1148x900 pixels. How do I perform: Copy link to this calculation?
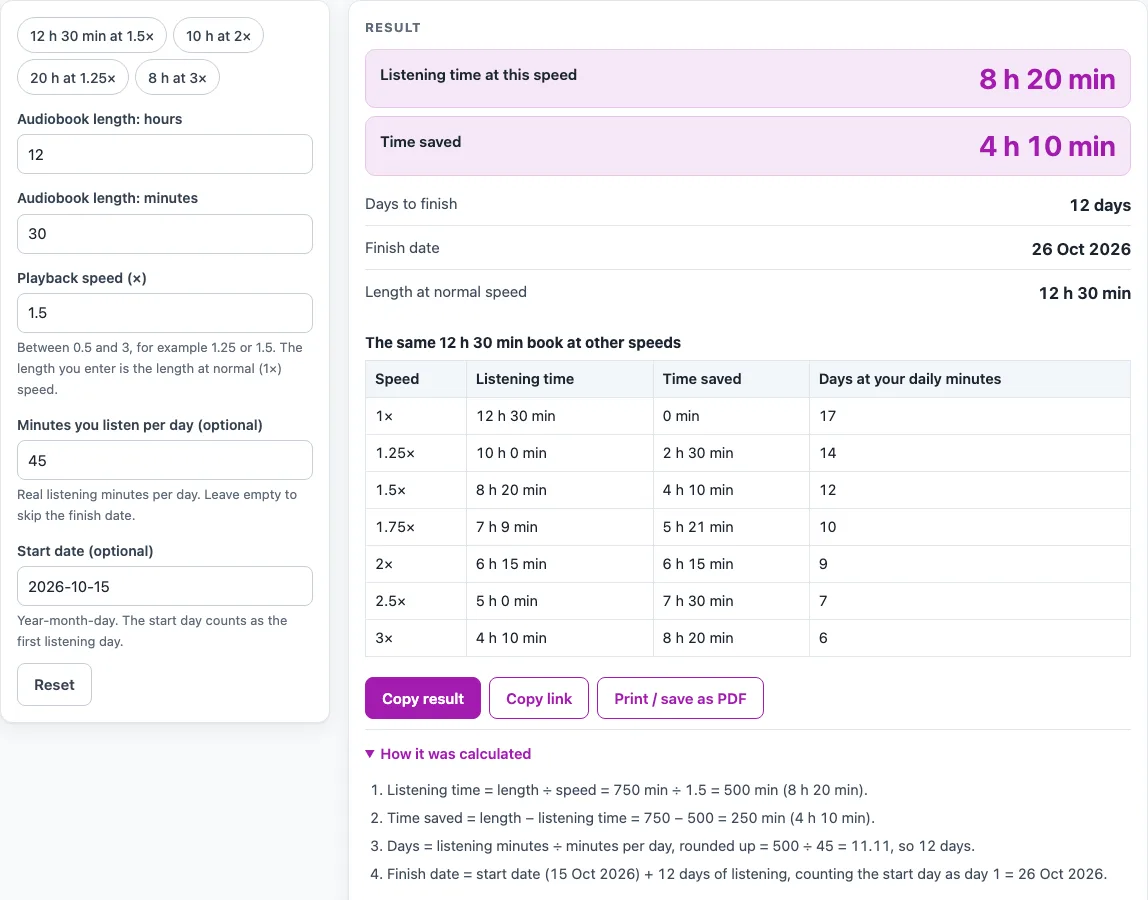click(x=539, y=699)
